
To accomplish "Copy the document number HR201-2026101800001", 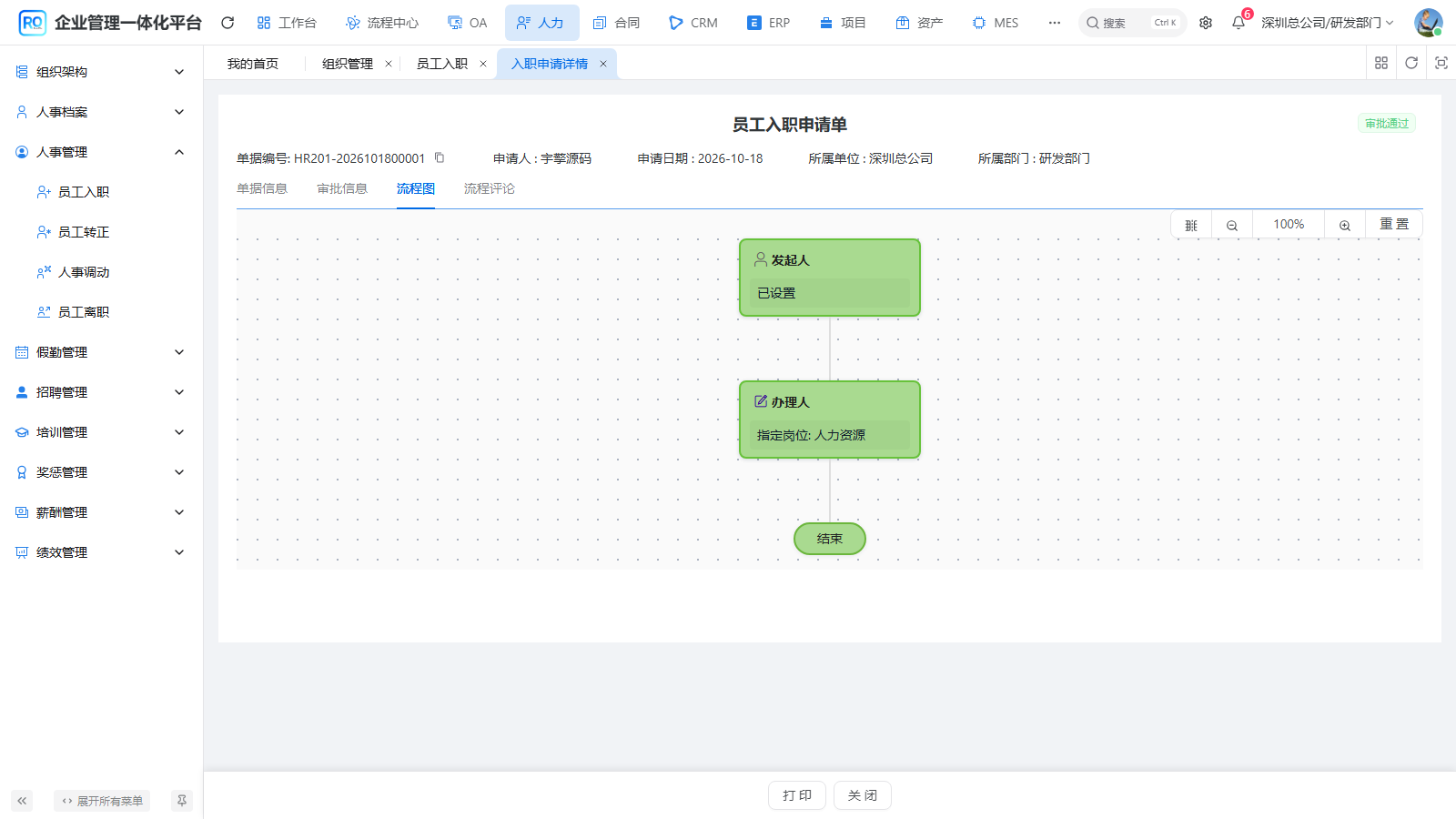I will point(440,157).
